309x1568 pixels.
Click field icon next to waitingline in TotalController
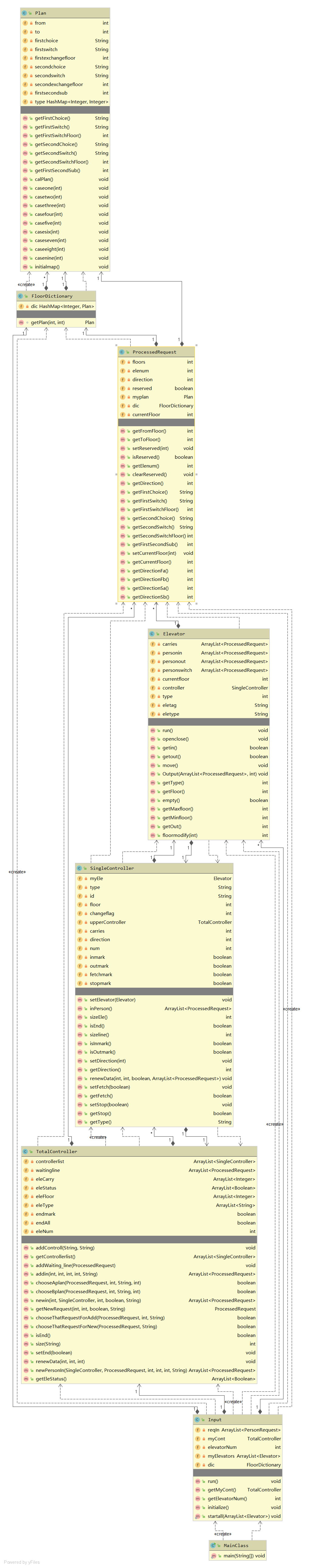click(x=26, y=1170)
